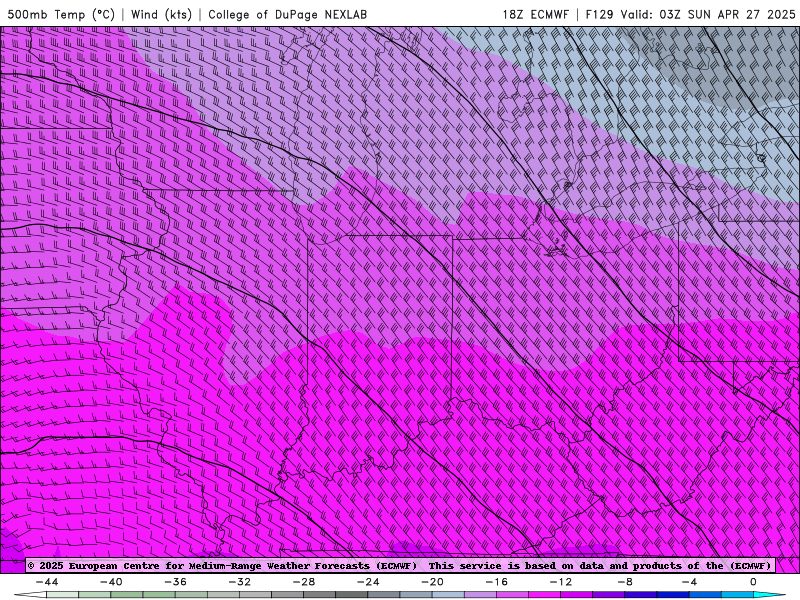Viewport: 800px width, 600px height.
Task: Click the -8 color scale label
Action: point(625,582)
